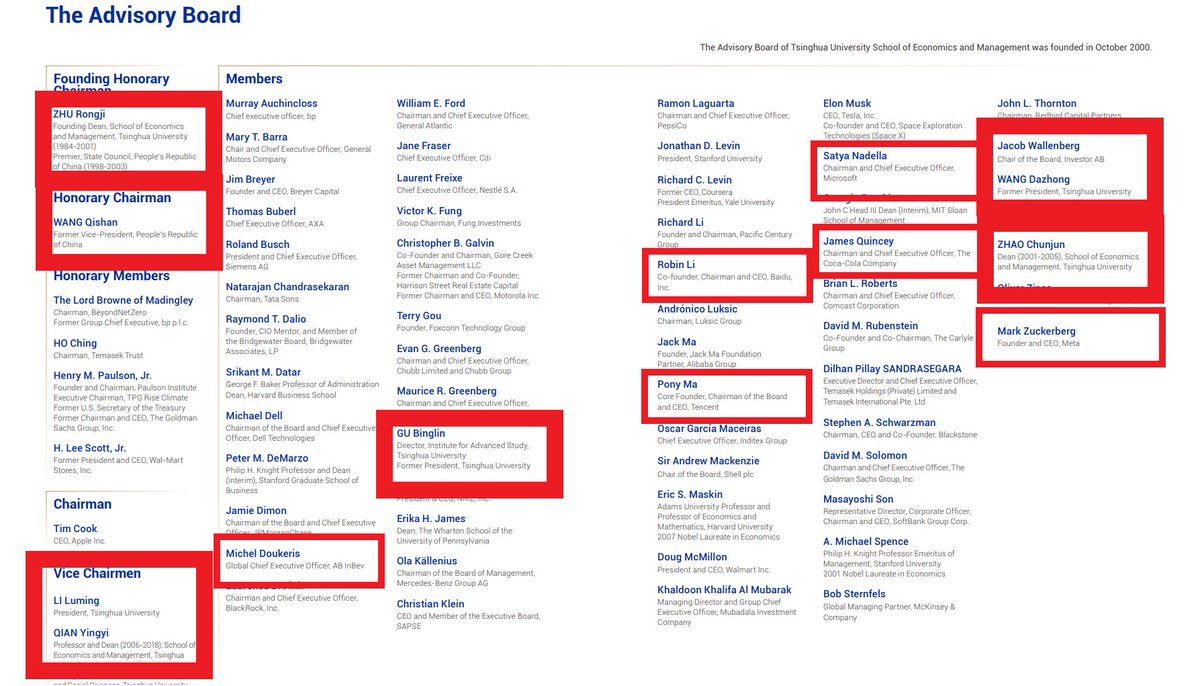
Task: Open LI Luming's entry
Action: [x=76, y=601]
